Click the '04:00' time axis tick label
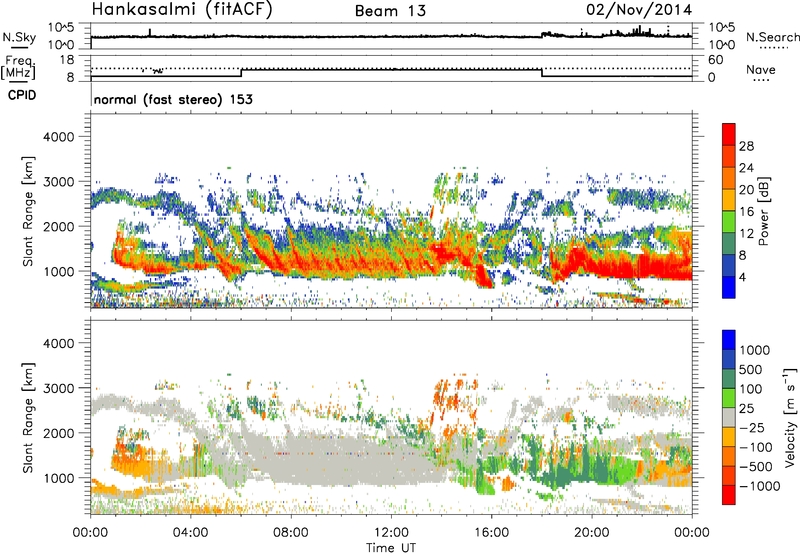The image size is (800, 554). [x=191, y=533]
